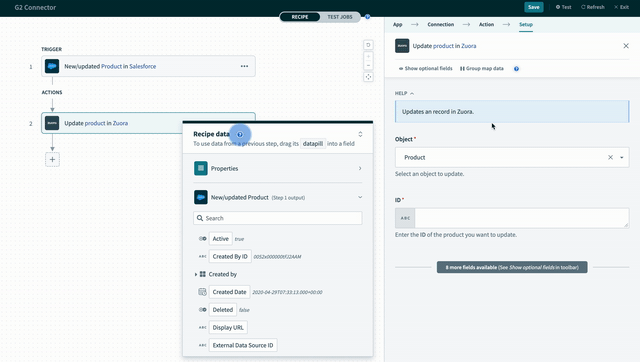Zoom in on the recipe canvas
This screenshot has height=362, width=640.
pos(368,56)
